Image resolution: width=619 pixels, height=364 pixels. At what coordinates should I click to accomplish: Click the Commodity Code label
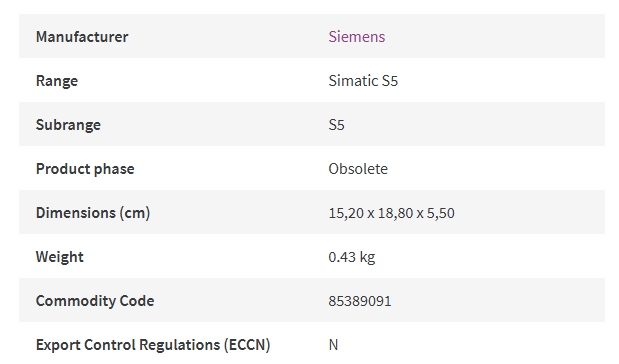95,301
